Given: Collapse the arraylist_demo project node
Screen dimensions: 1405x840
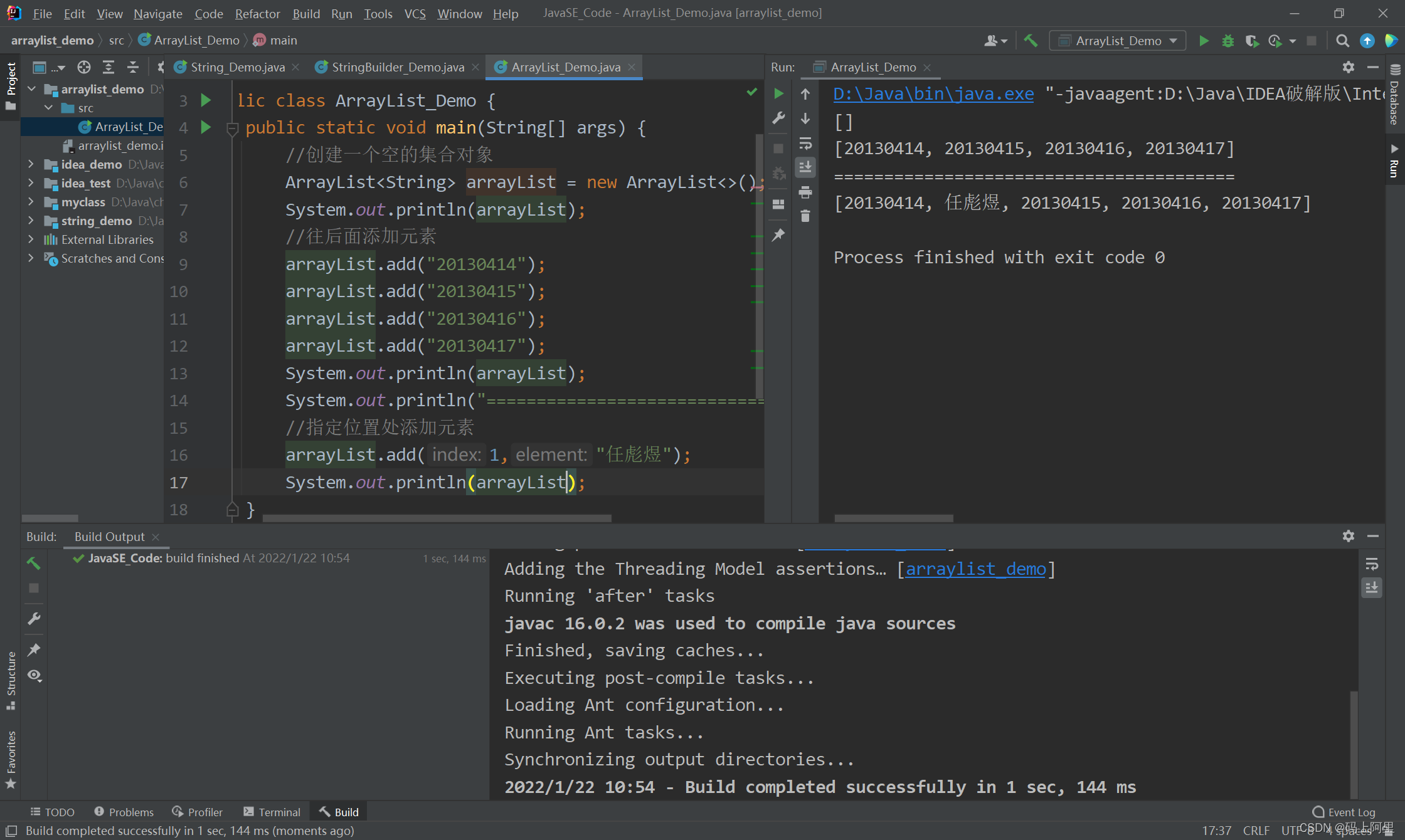Looking at the screenshot, I should click(32, 88).
